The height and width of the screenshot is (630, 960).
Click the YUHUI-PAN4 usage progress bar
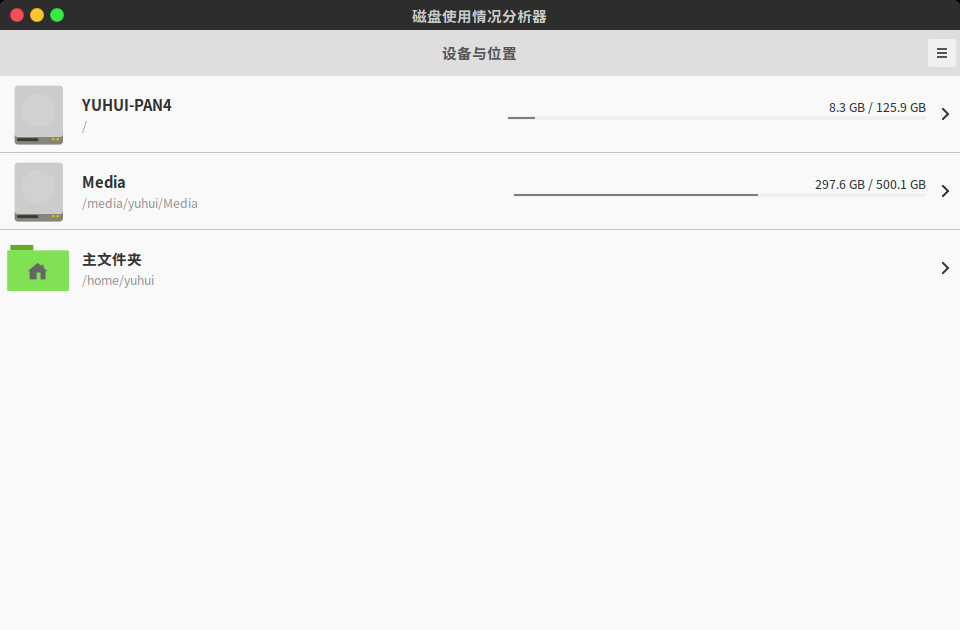point(717,118)
